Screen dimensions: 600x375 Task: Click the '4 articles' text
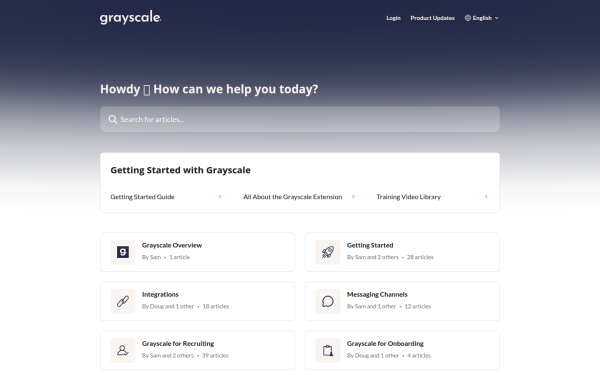[419, 355]
